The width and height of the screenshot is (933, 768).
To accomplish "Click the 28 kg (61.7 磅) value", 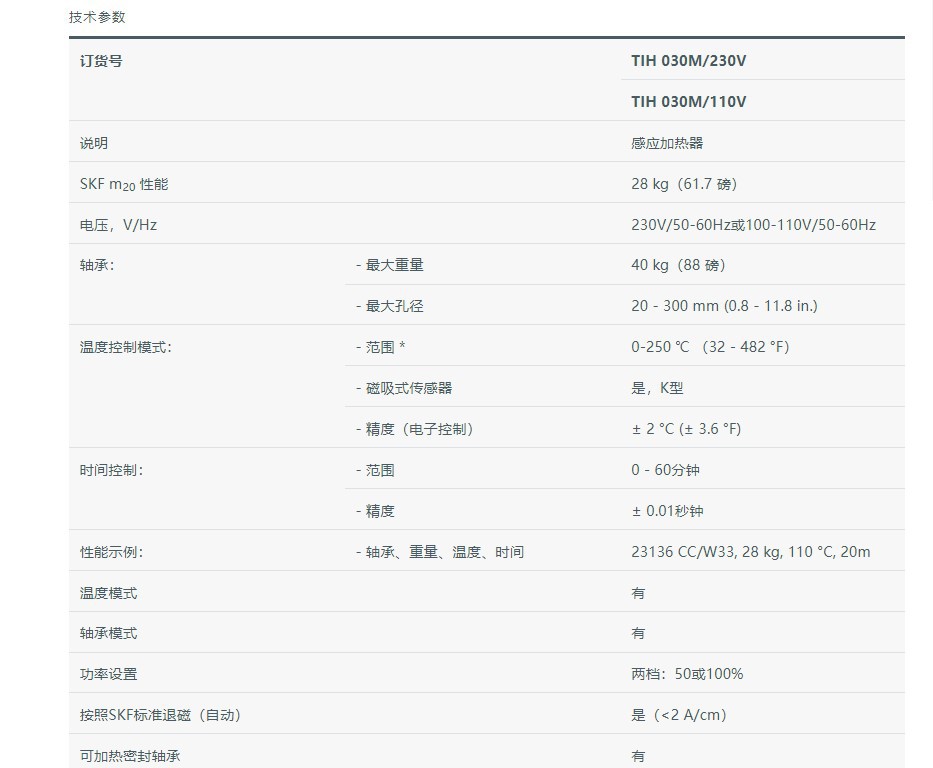I will 684,184.
